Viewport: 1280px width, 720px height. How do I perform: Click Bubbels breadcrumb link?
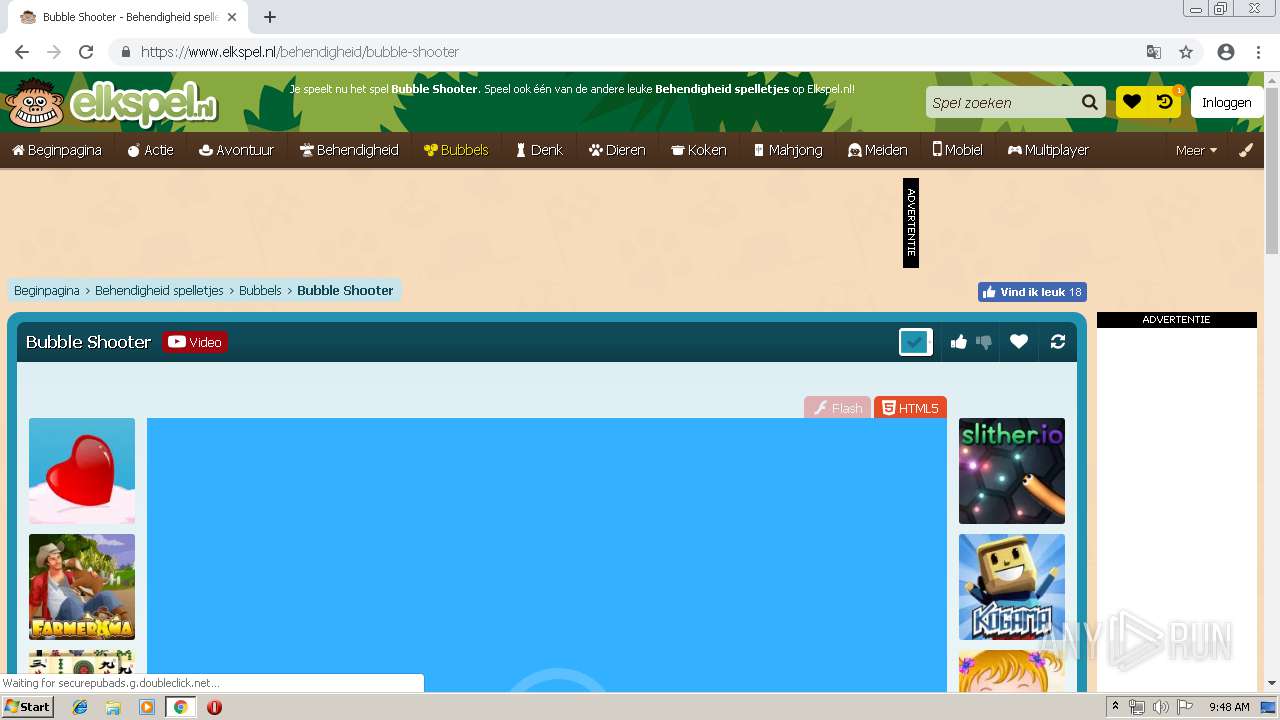[x=260, y=291]
